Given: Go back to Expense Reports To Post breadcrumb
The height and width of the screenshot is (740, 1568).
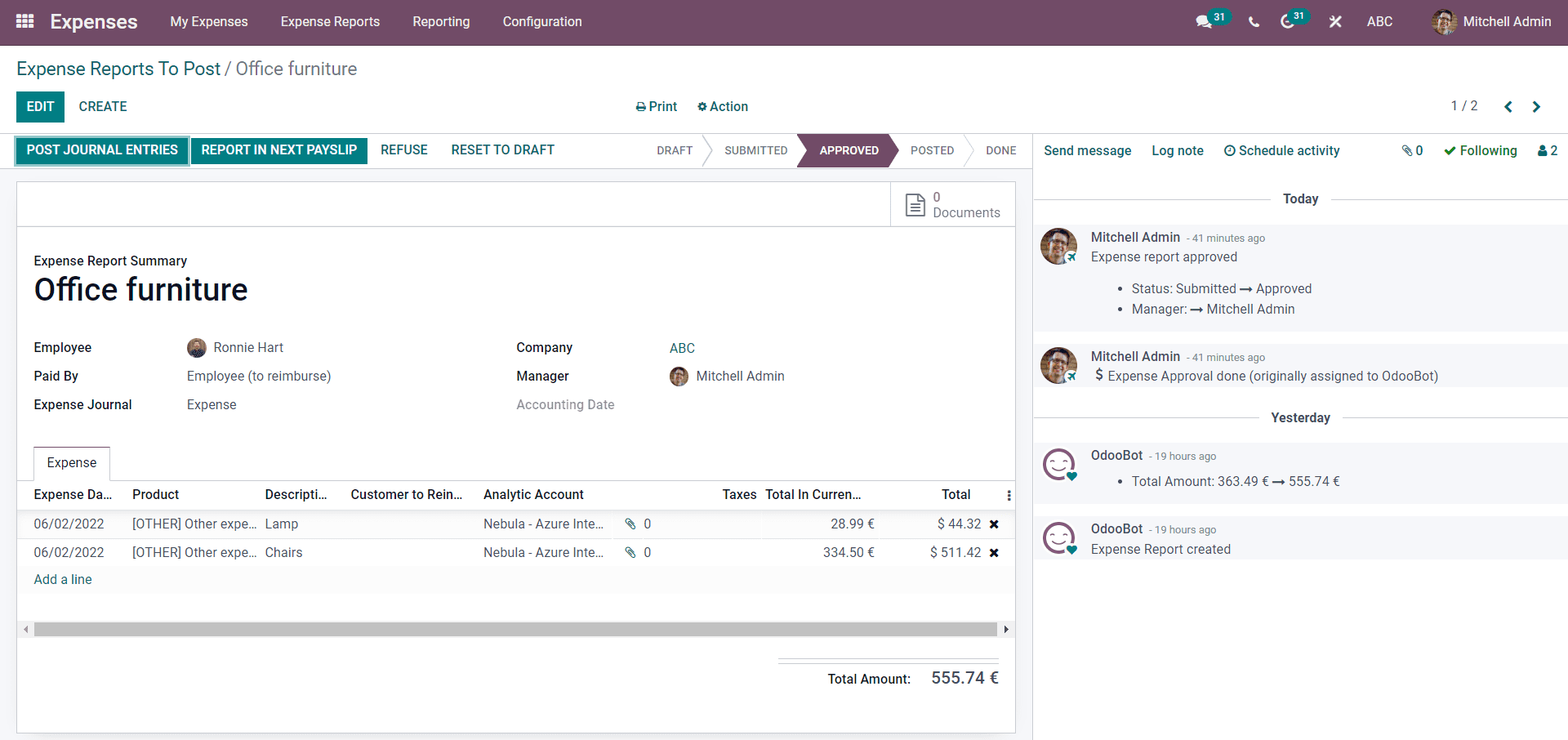Looking at the screenshot, I should coord(118,69).
